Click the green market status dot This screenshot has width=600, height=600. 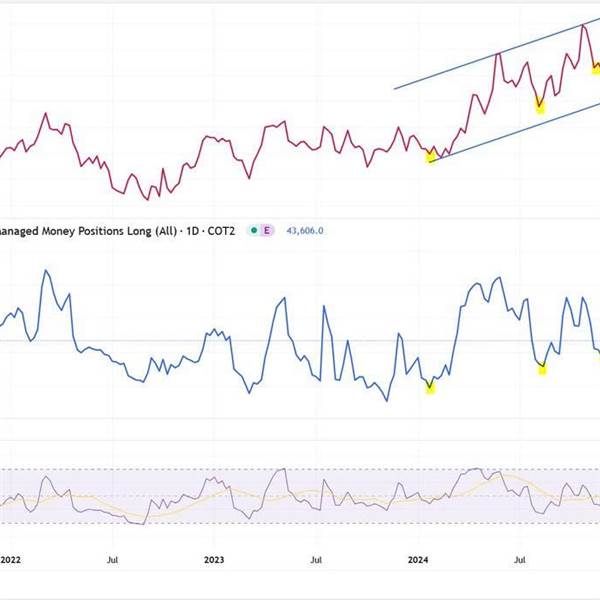point(254,230)
